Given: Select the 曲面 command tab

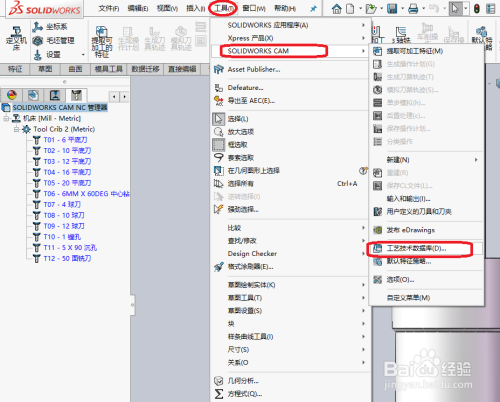Looking at the screenshot, I should tap(75, 69).
